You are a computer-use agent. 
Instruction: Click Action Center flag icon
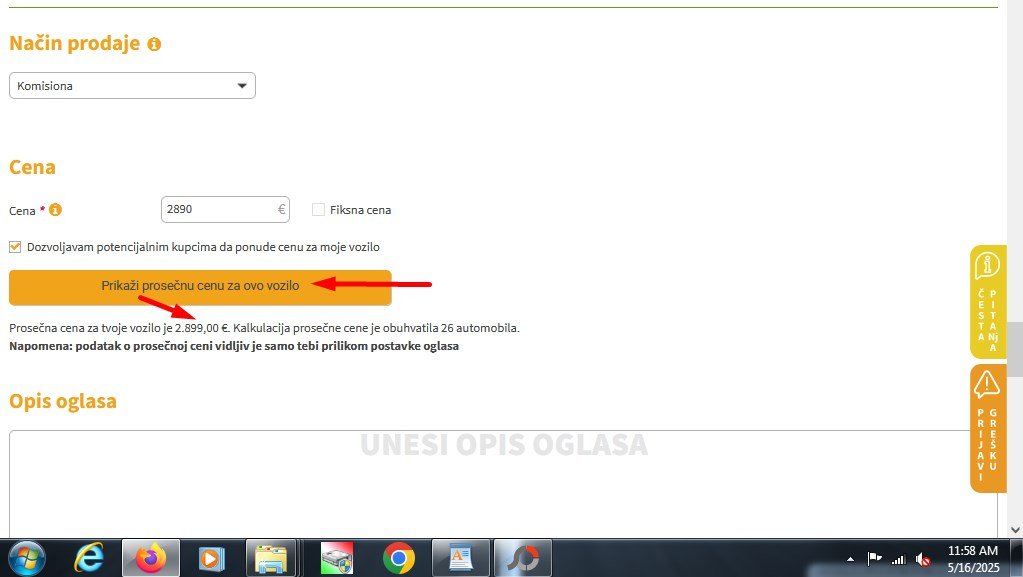tap(874, 559)
